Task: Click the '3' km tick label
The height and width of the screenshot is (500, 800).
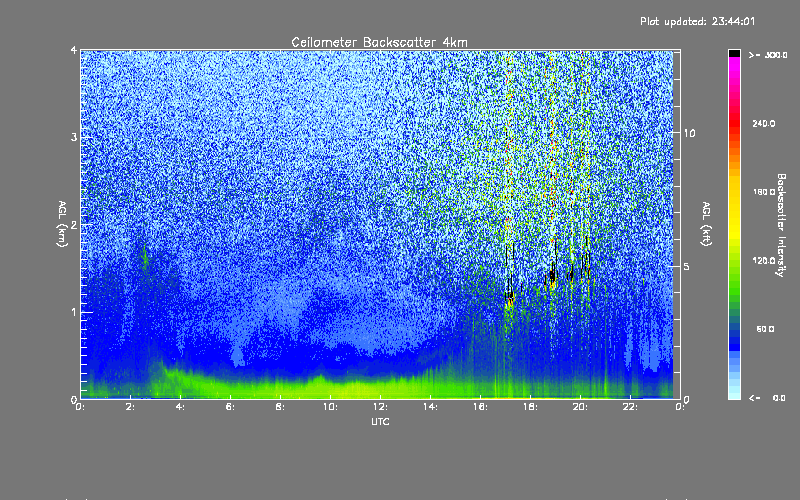Action: [74, 137]
